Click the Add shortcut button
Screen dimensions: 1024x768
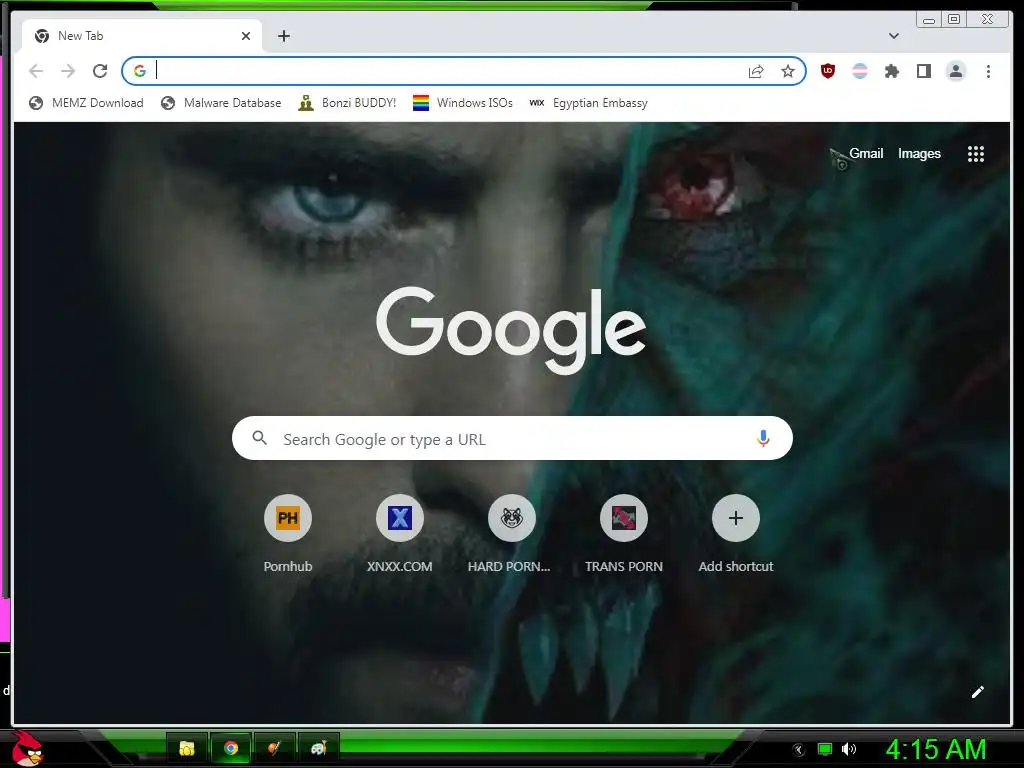(x=735, y=534)
